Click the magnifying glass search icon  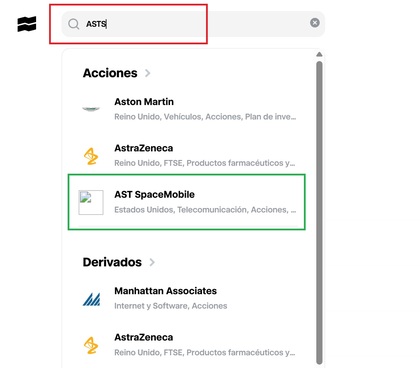pyautogui.click(x=73, y=24)
